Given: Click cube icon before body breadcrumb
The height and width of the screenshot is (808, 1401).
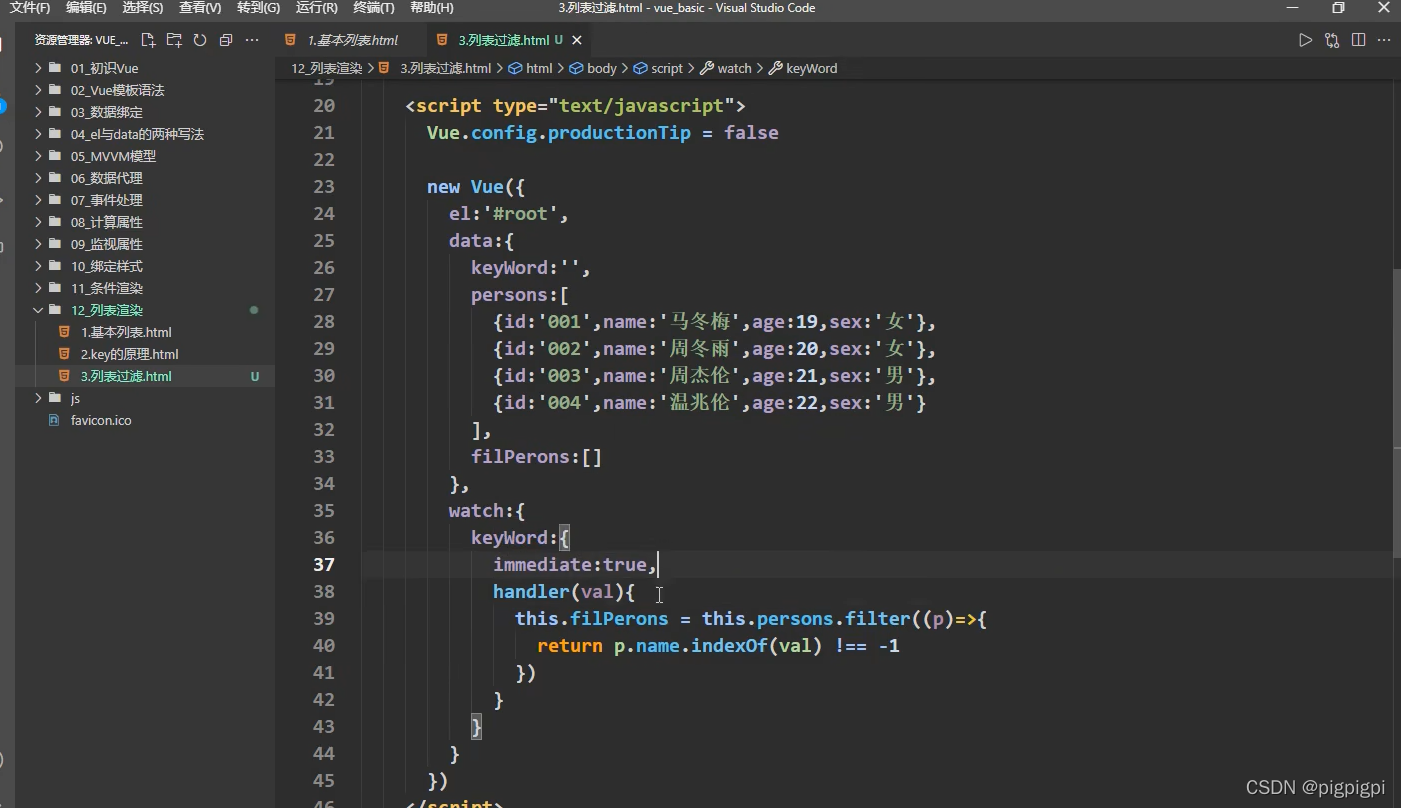Looking at the screenshot, I should pyautogui.click(x=577, y=68).
